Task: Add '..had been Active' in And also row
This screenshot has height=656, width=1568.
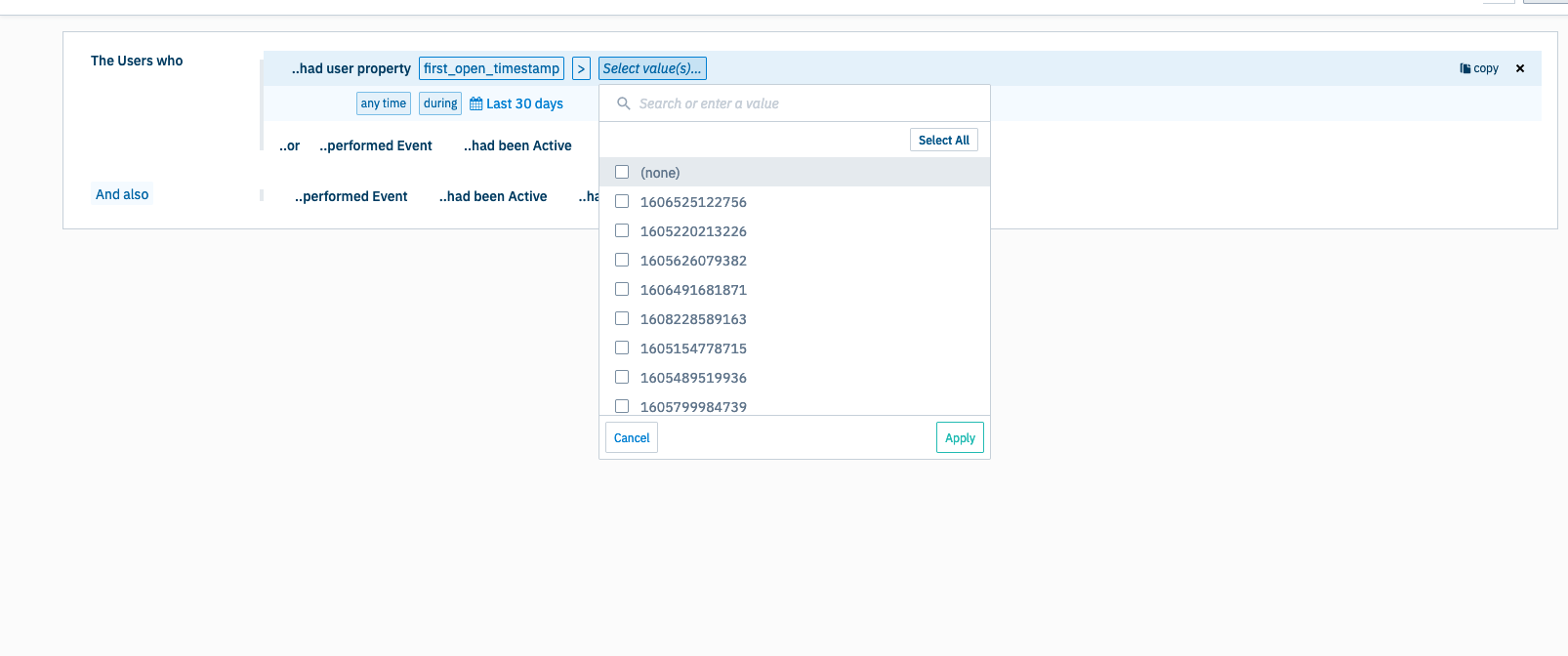Action: pos(493,196)
